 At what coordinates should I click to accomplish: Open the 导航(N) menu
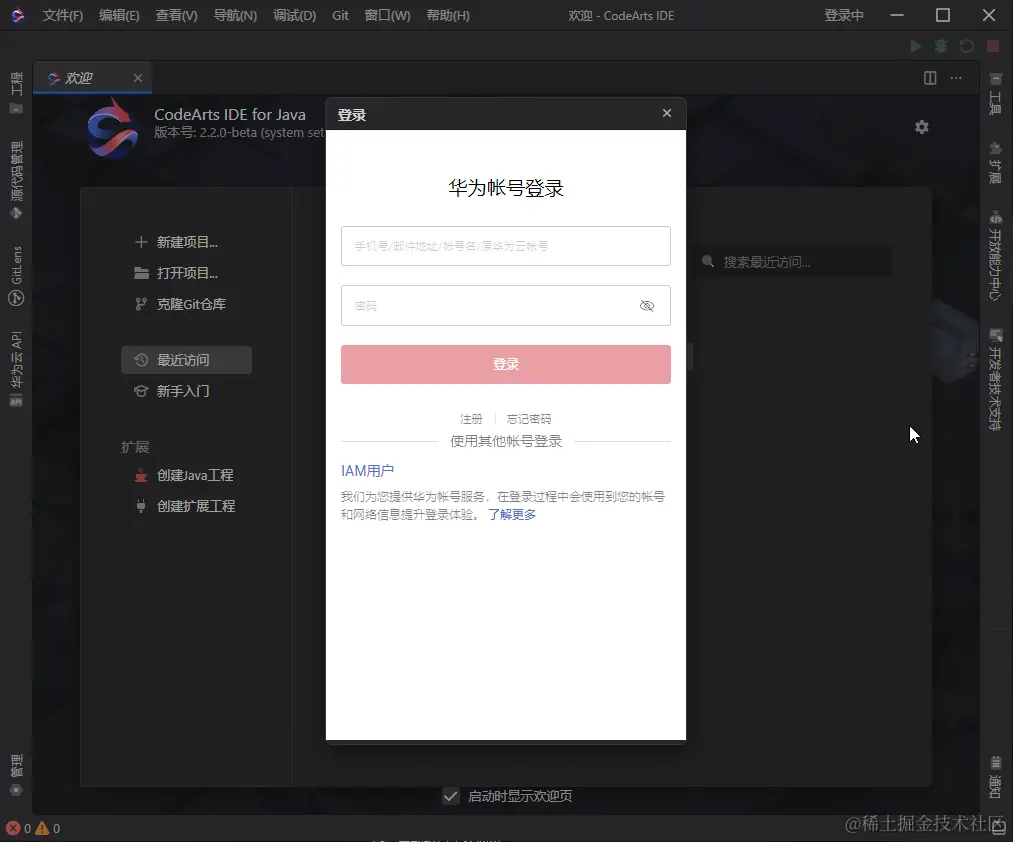(x=235, y=16)
